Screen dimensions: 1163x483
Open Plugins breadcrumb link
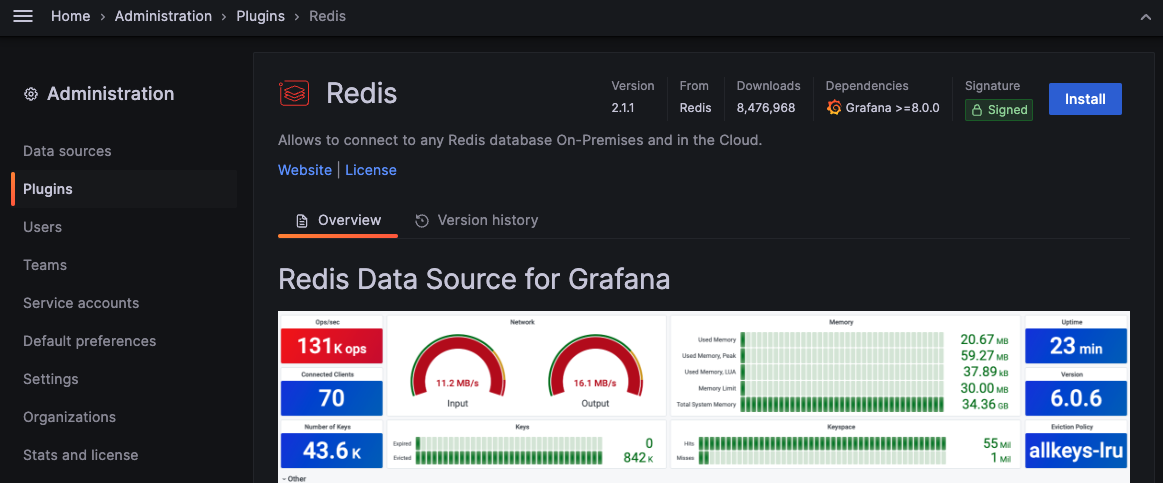[260, 16]
